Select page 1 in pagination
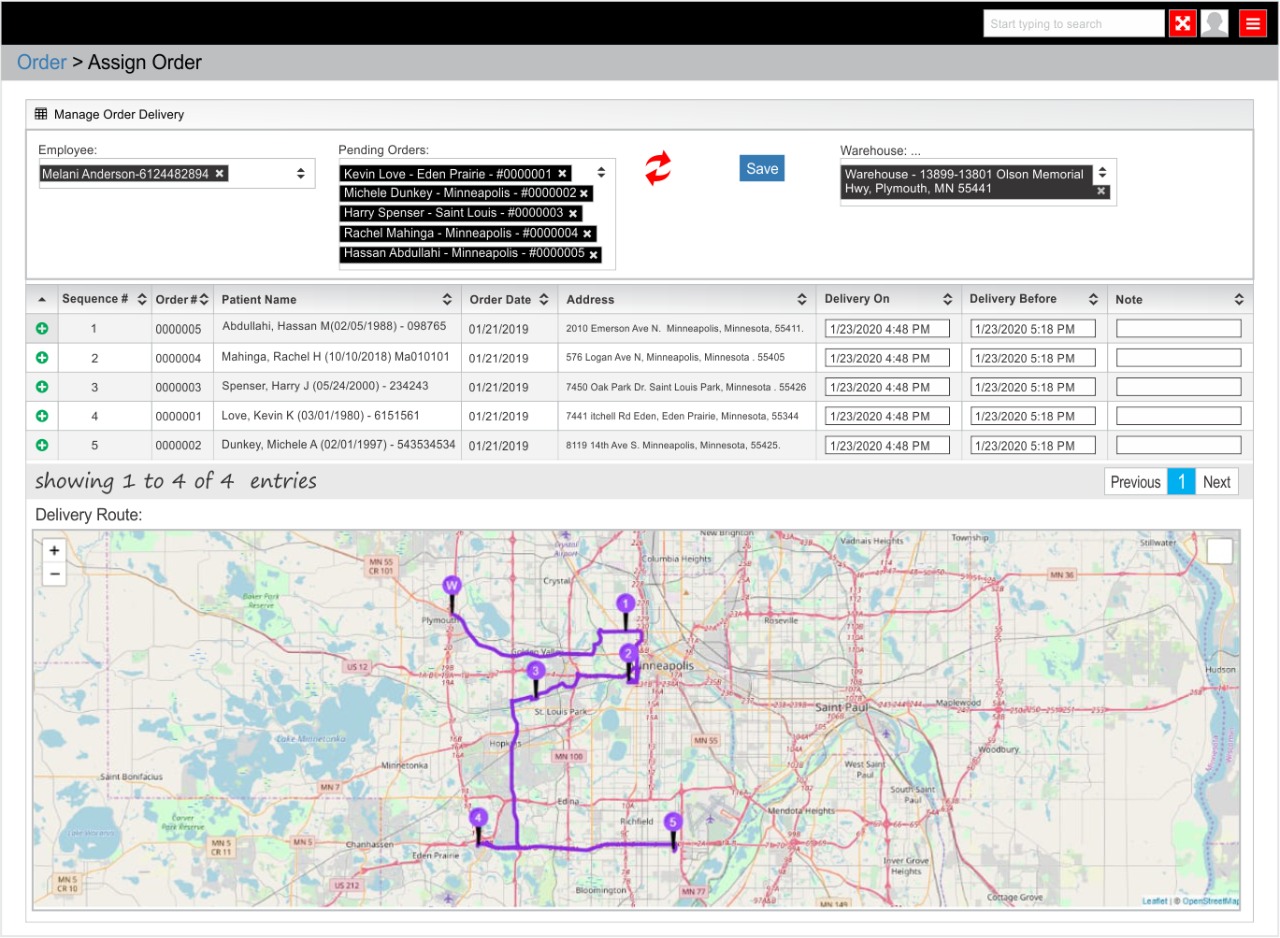 1181,482
